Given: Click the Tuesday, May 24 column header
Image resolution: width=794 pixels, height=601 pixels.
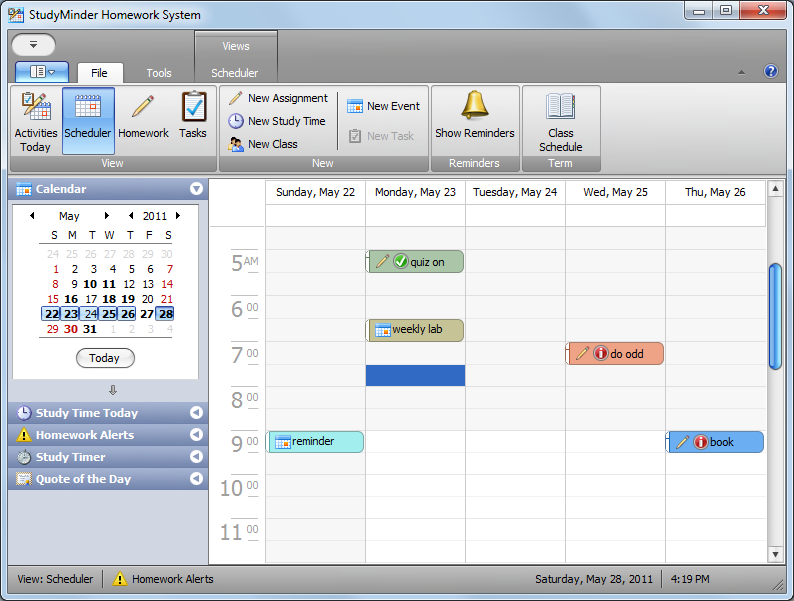Looking at the screenshot, I should click(x=515, y=192).
